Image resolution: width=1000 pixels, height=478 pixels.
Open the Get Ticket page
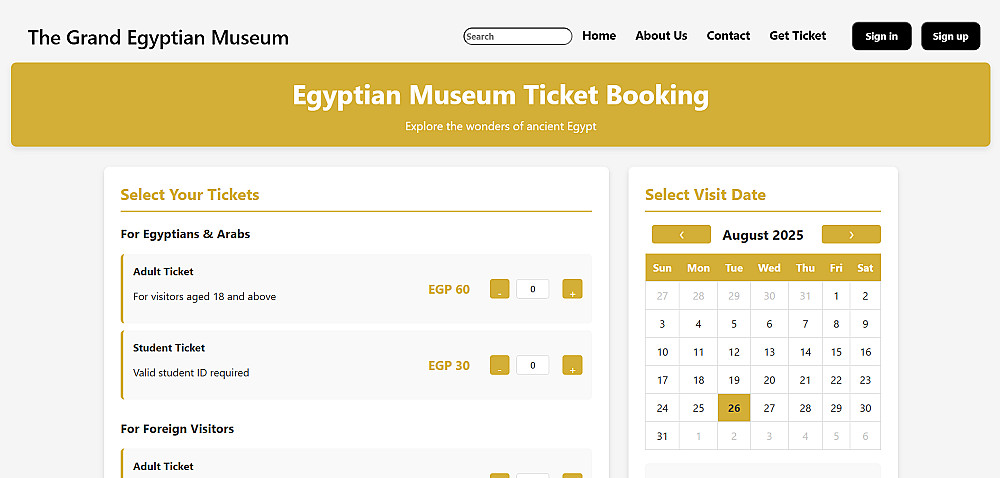797,36
